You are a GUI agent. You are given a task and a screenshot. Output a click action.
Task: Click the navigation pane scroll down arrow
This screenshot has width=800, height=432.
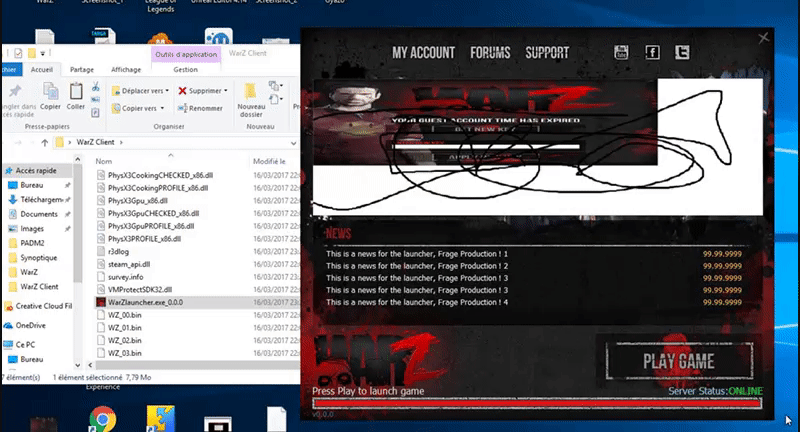click(78, 365)
